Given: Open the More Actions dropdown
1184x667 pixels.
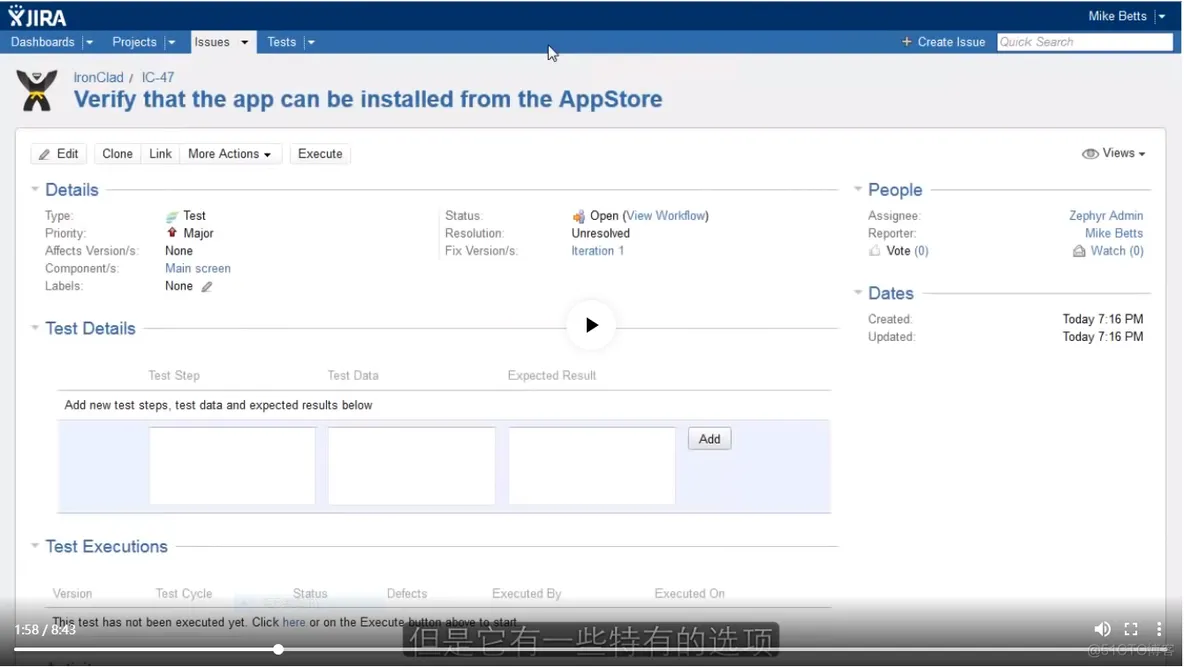Looking at the screenshot, I should (230, 153).
